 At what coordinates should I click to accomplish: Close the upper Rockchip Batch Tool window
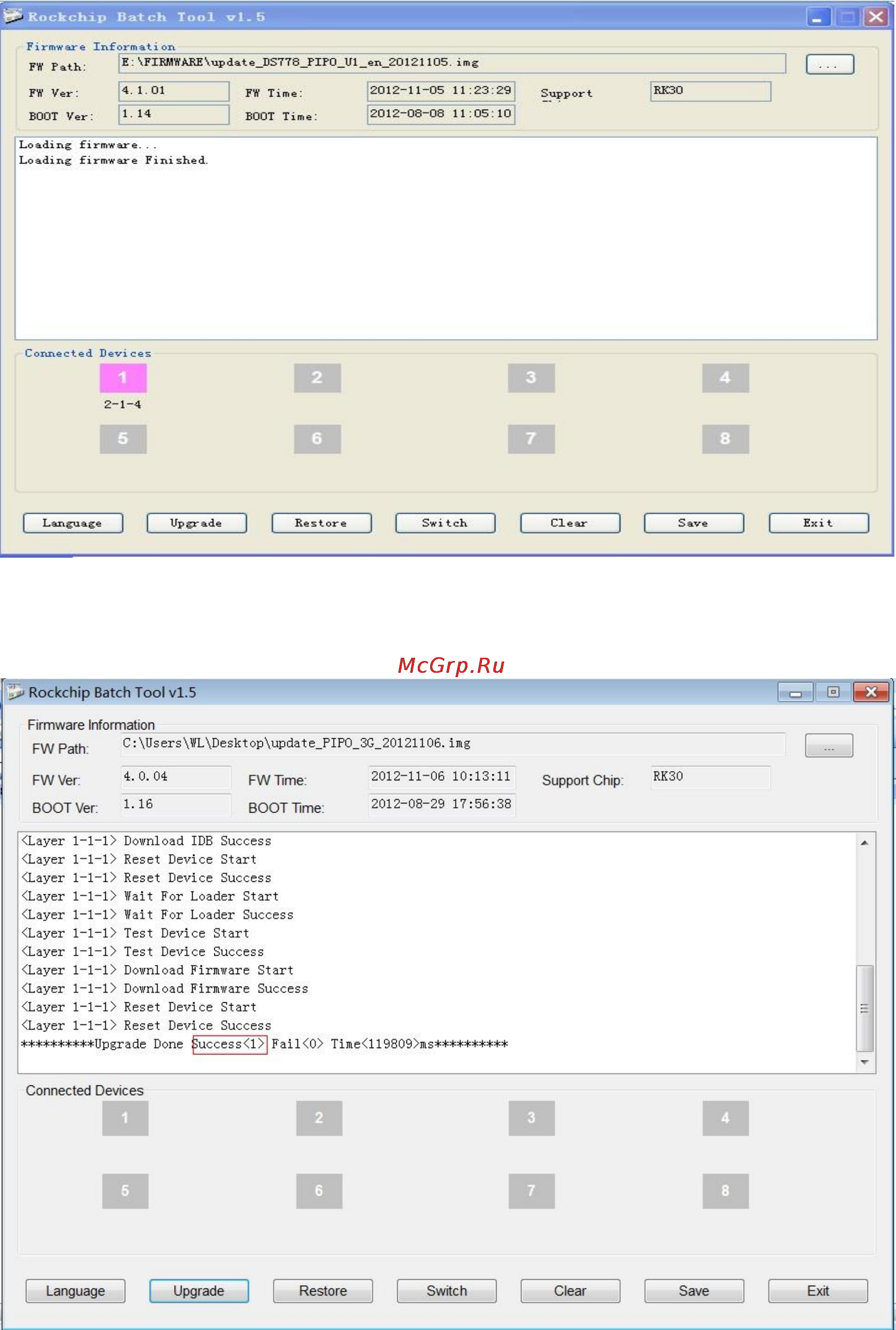(x=876, y=17)
